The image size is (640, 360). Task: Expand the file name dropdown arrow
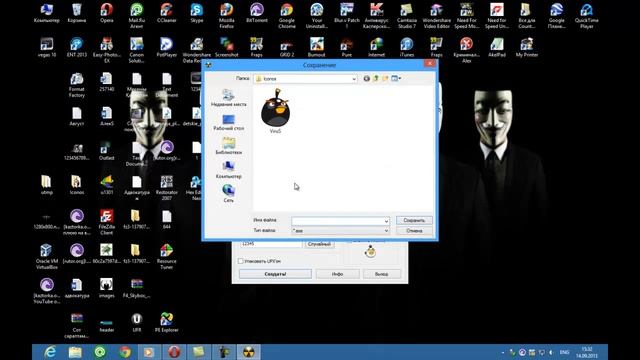coord(386,221)
